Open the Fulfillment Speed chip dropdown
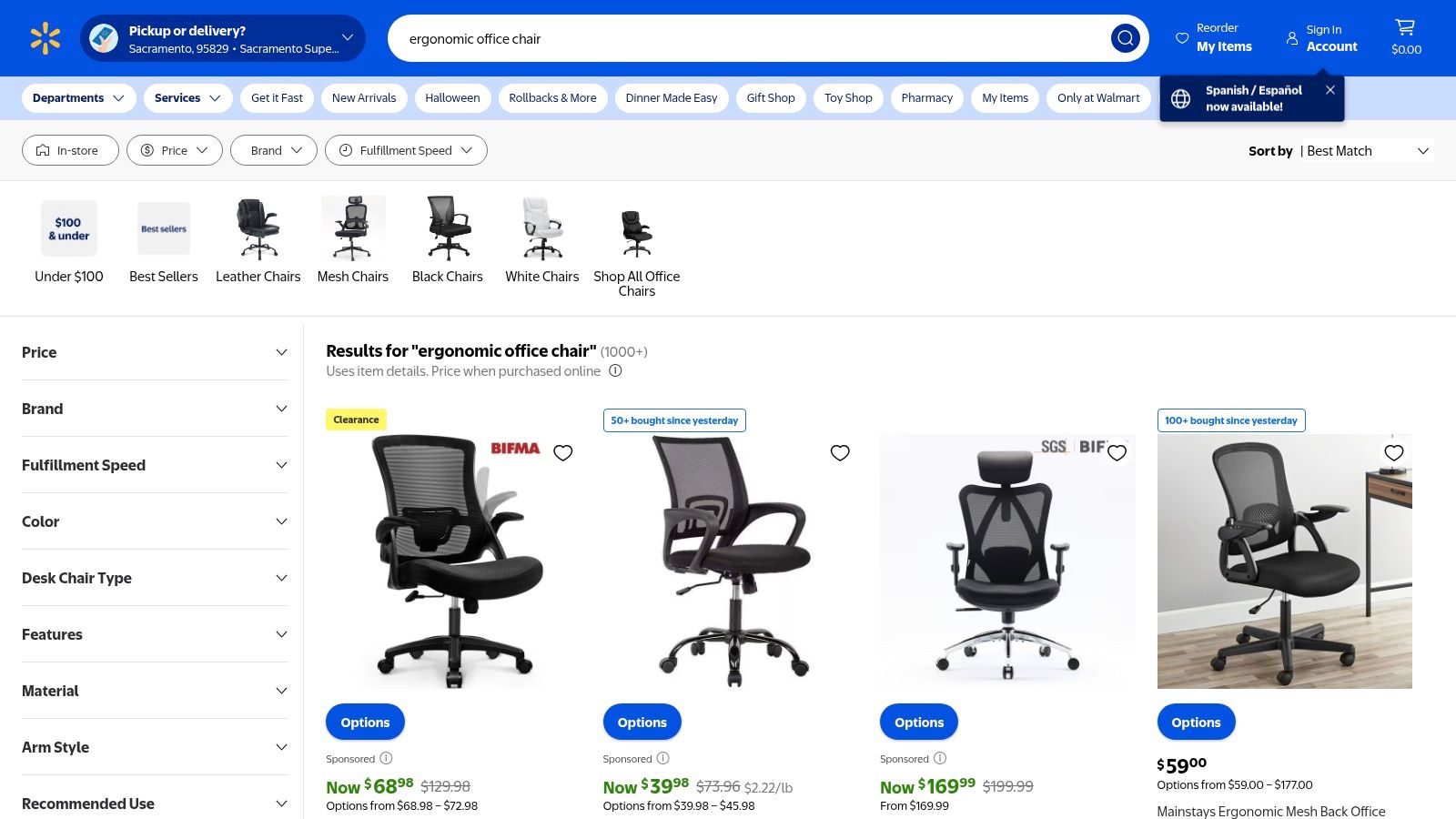 click(406, 150)
